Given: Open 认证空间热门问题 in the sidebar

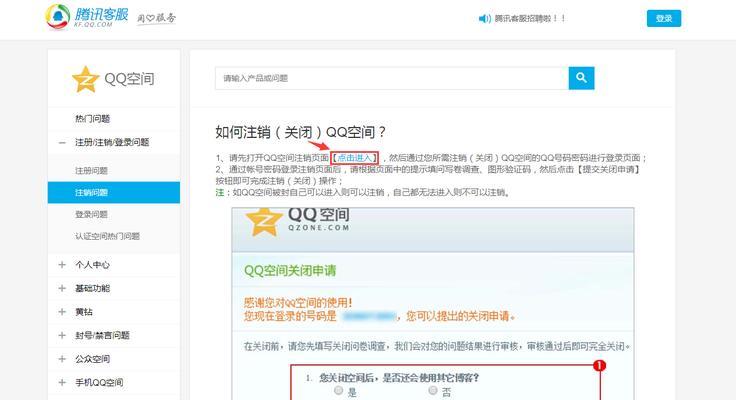Looking at the screenshot, I should tap(107, 236).
